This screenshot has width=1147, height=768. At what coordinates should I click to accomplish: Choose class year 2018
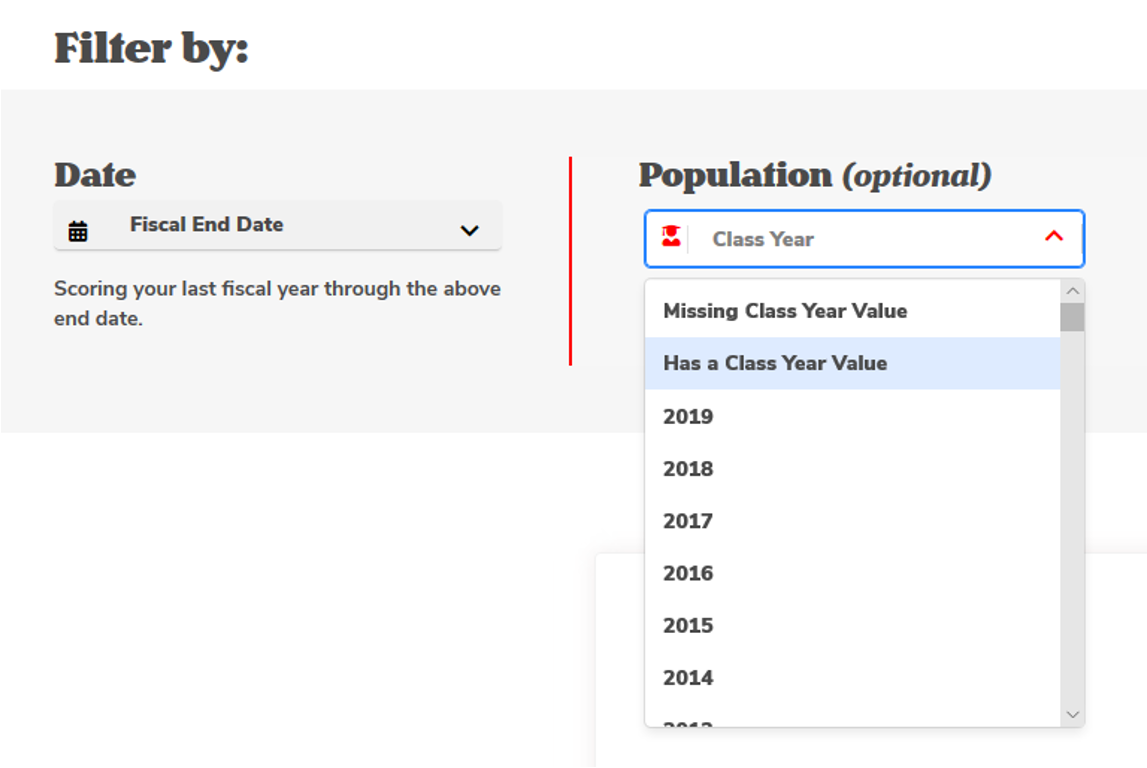coord(688,469)
